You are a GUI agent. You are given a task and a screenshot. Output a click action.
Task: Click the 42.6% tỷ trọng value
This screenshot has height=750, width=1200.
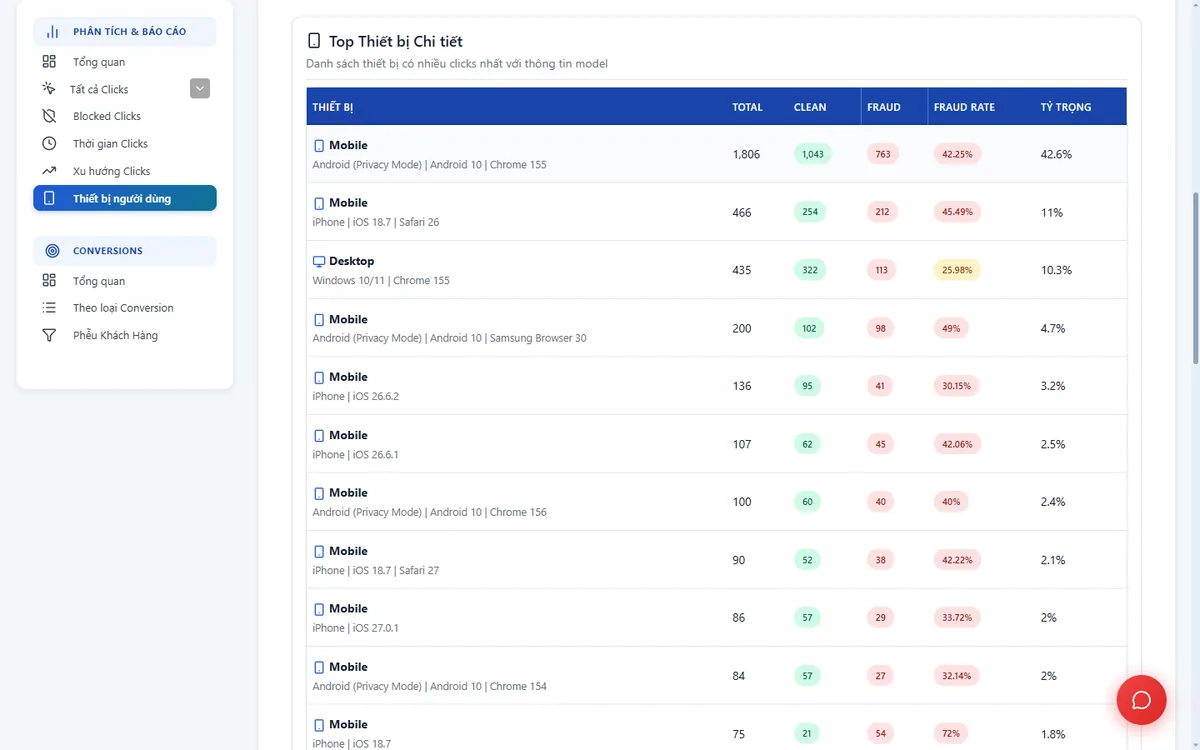tap(1056, 154)
